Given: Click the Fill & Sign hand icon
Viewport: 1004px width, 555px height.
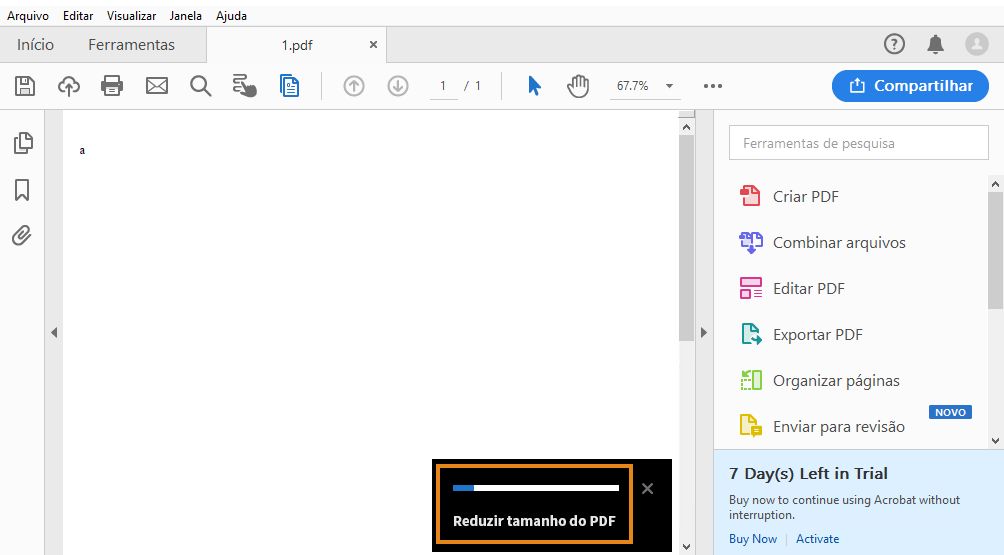Looking at the screenshot, I should pos(244,86).
